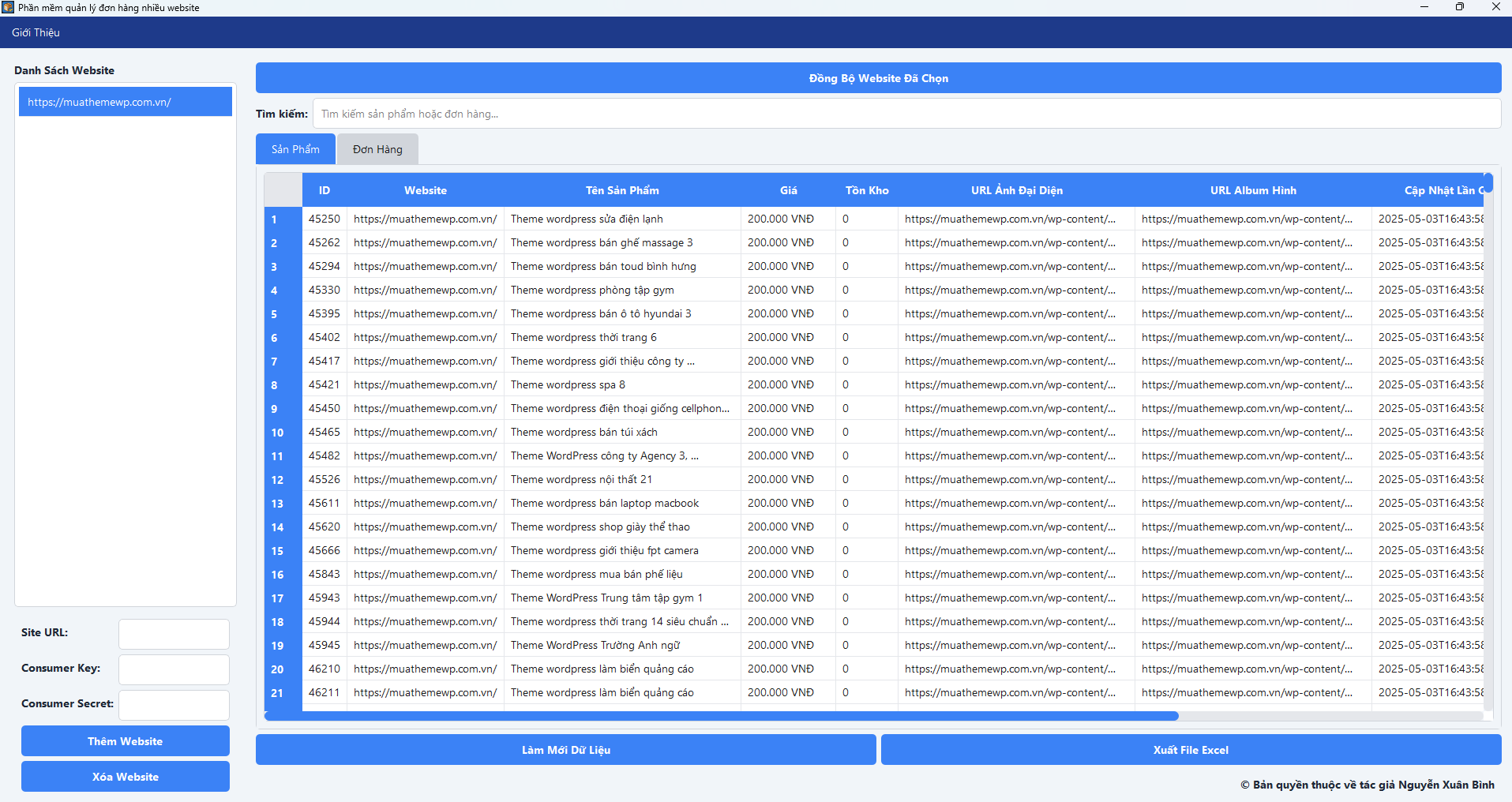Select muathemewp.com.vn in website list

(x=126, y=102)
